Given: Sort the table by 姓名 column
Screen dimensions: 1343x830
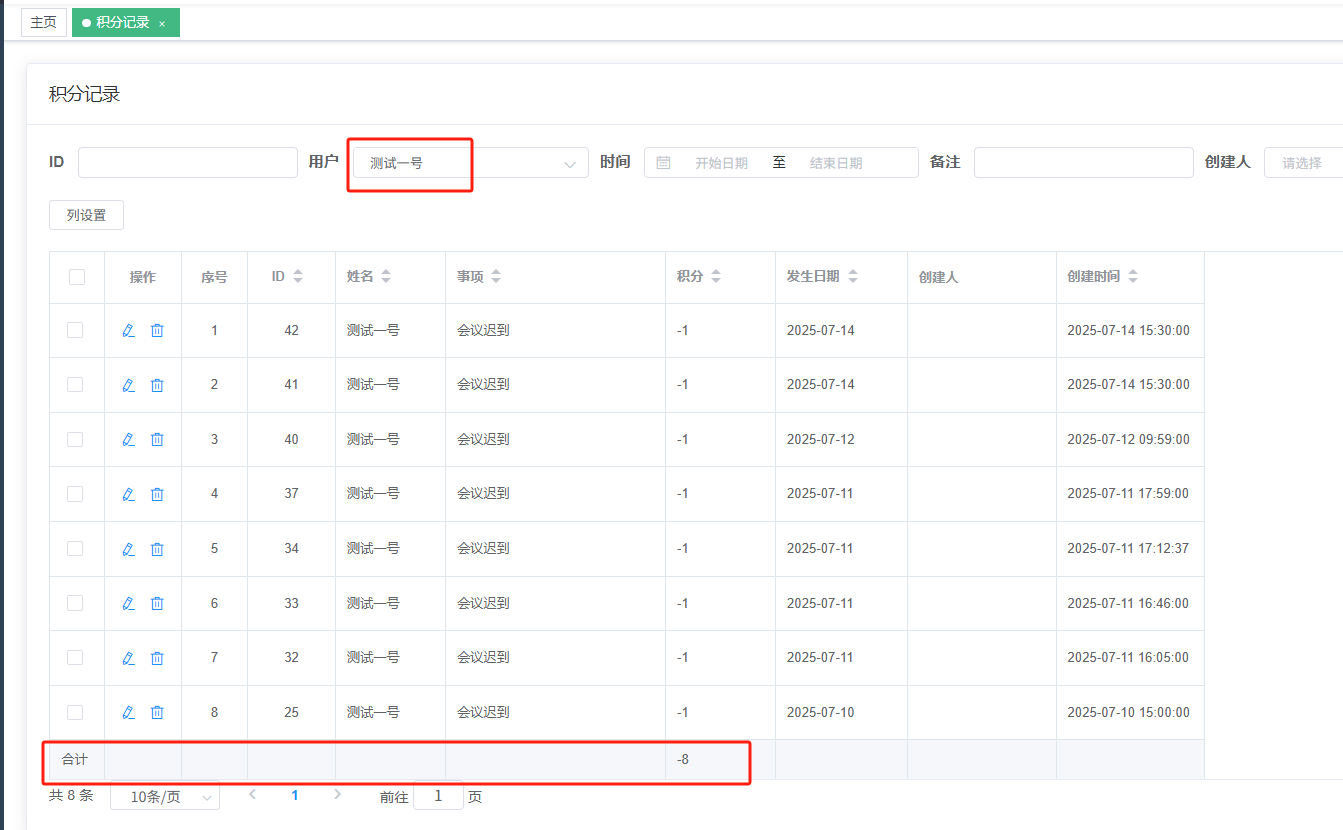Looking at the screenshot, I should (386, 277).
